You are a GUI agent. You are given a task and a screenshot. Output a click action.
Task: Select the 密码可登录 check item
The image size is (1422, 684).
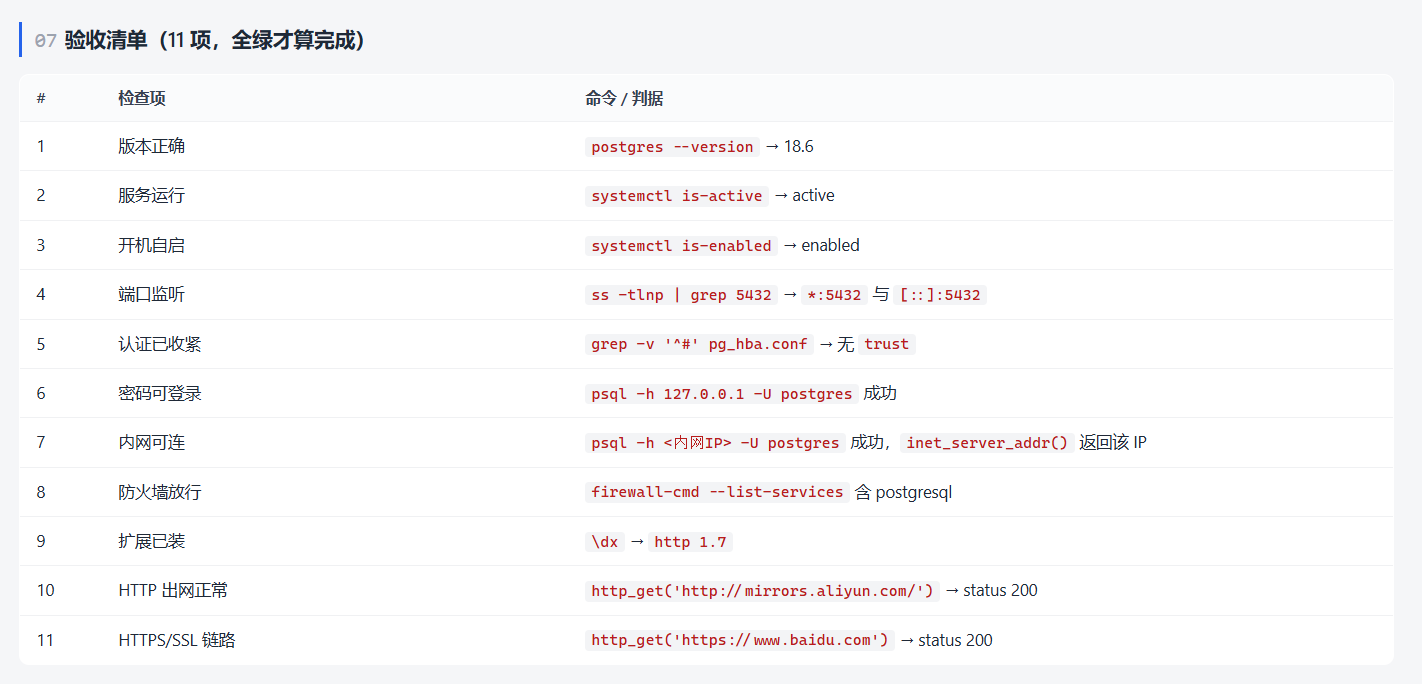click(160, 393)
